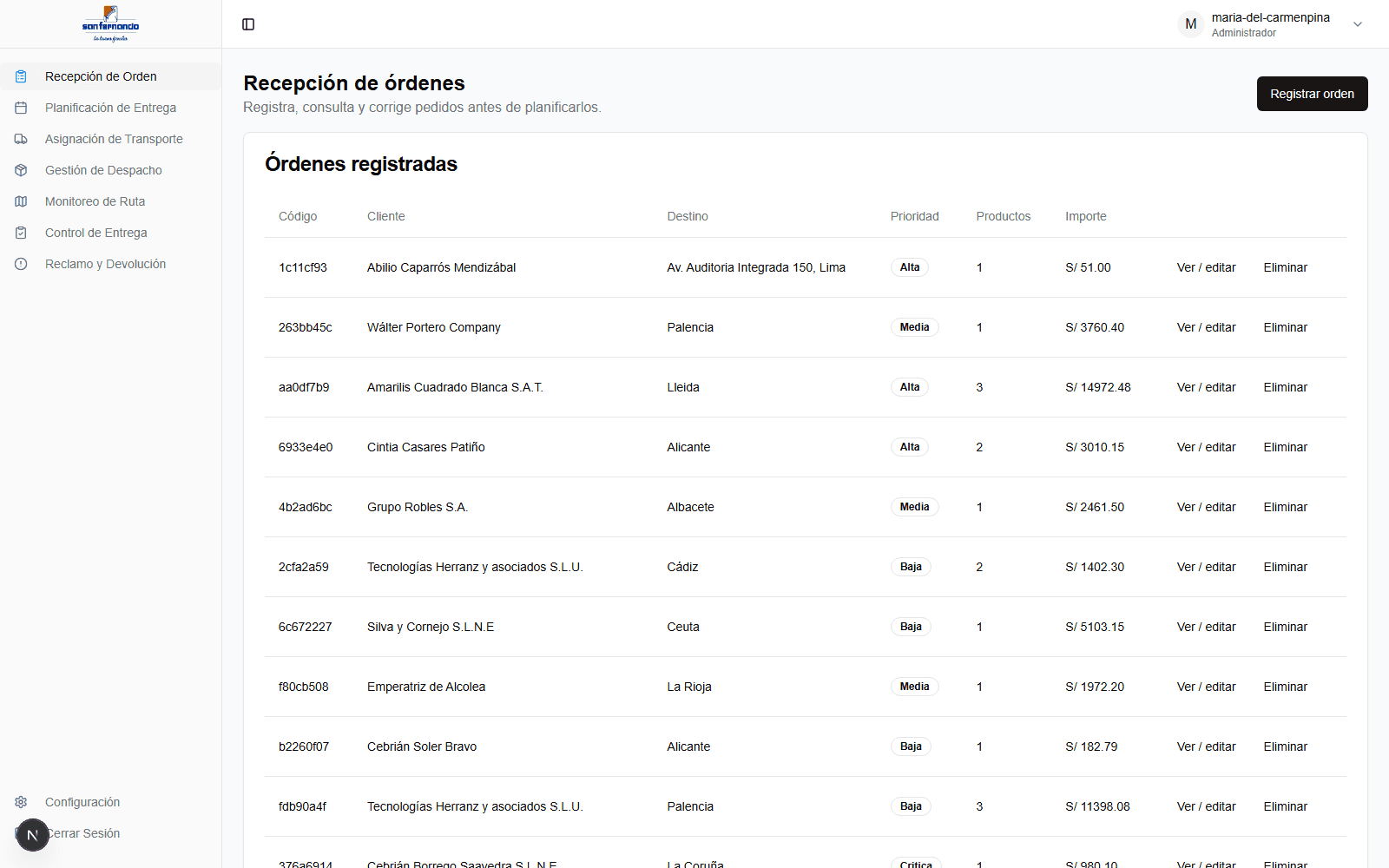Click the Gestión de Despacho box icon
This screenshot has width=1389, height=868.
coord(21,170)
